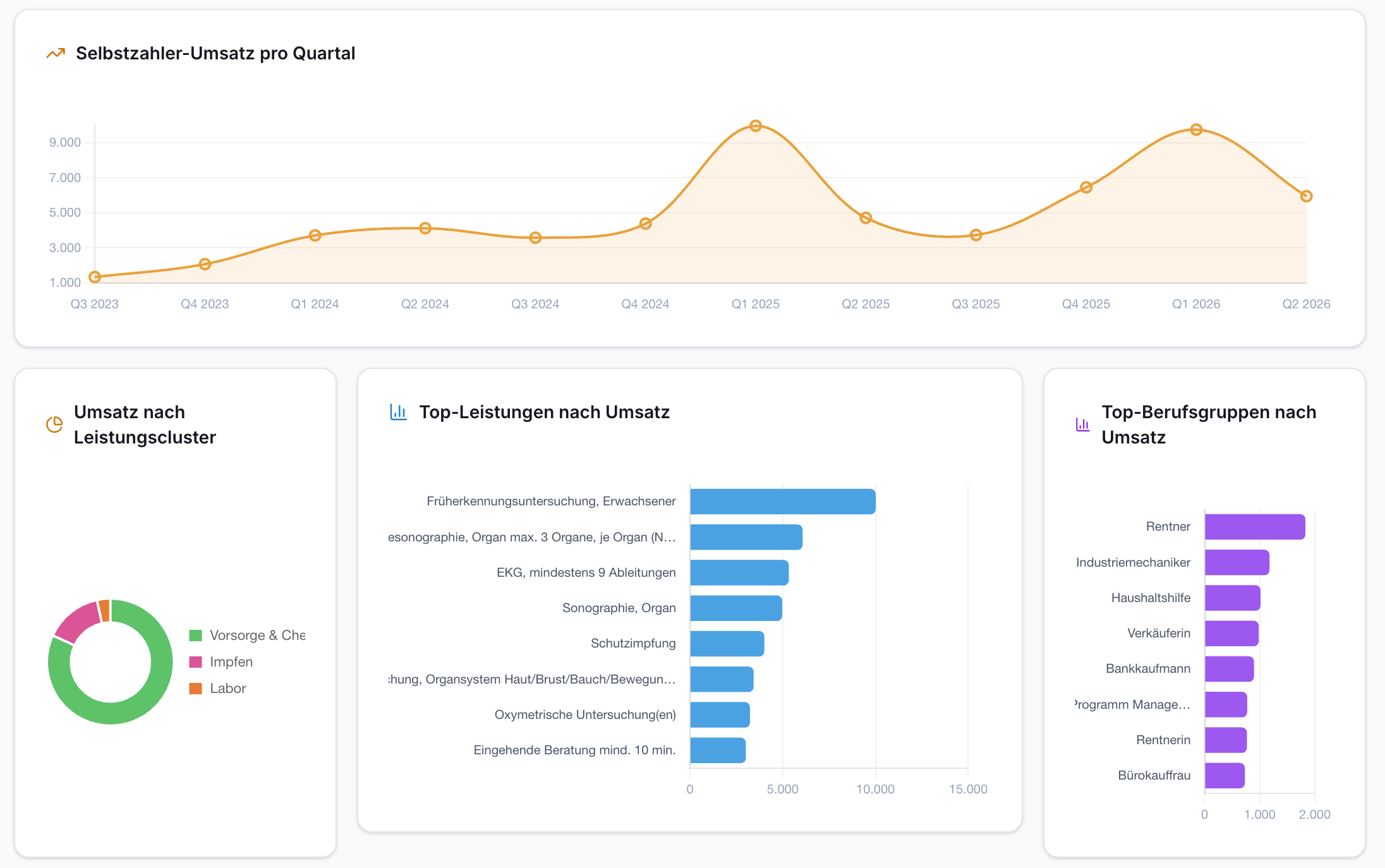Click the purple bar for Bürokauffrau
This screenshot has width=1385, height=868.
click(1225, 775)
